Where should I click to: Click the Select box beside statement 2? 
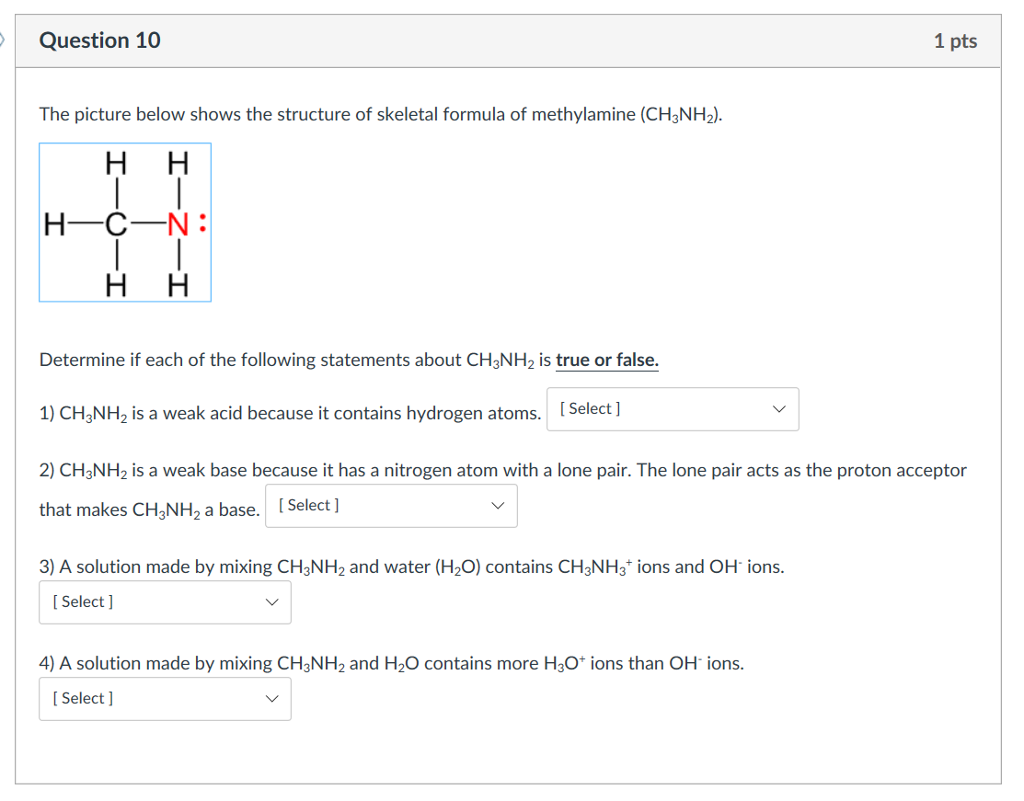(390, 505)
